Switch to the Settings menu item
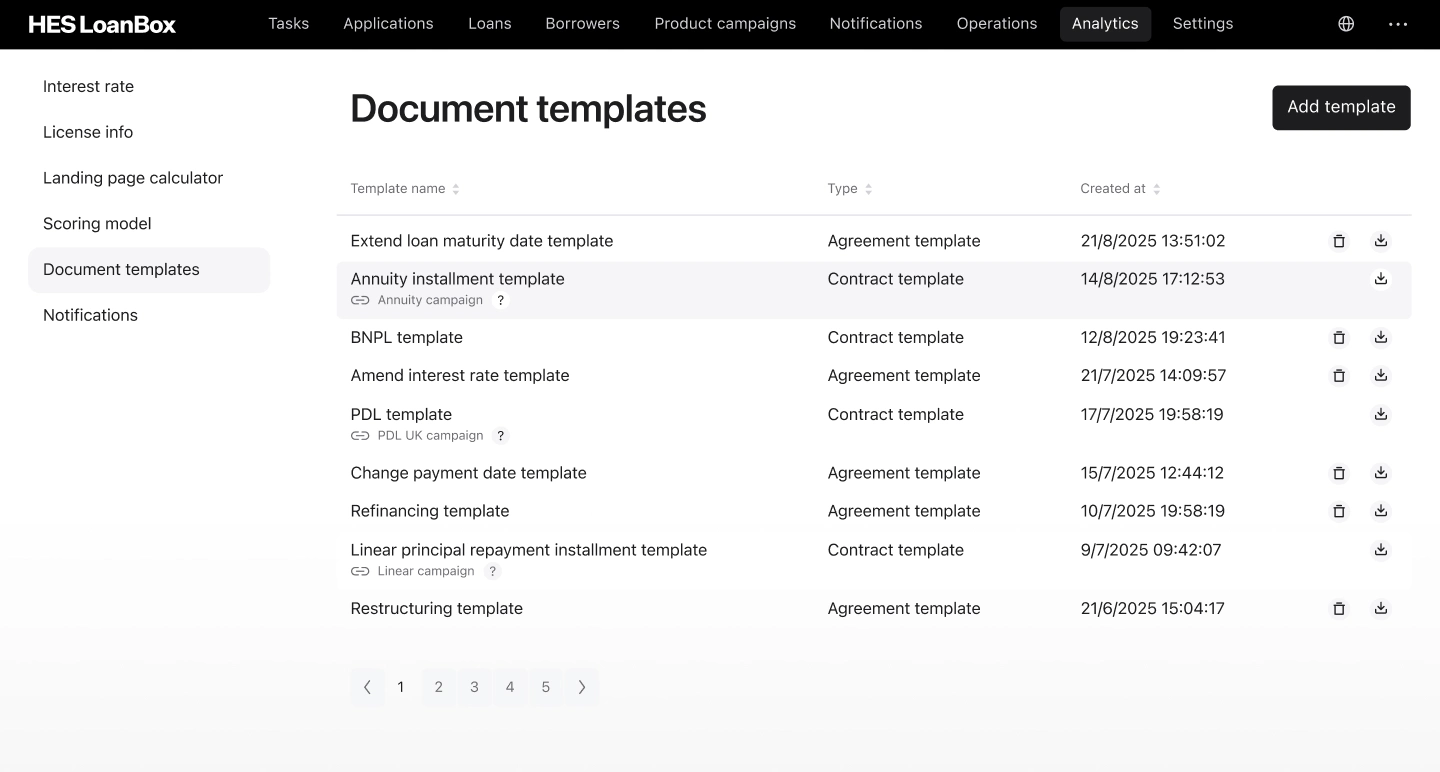 tap(1202, 24)
